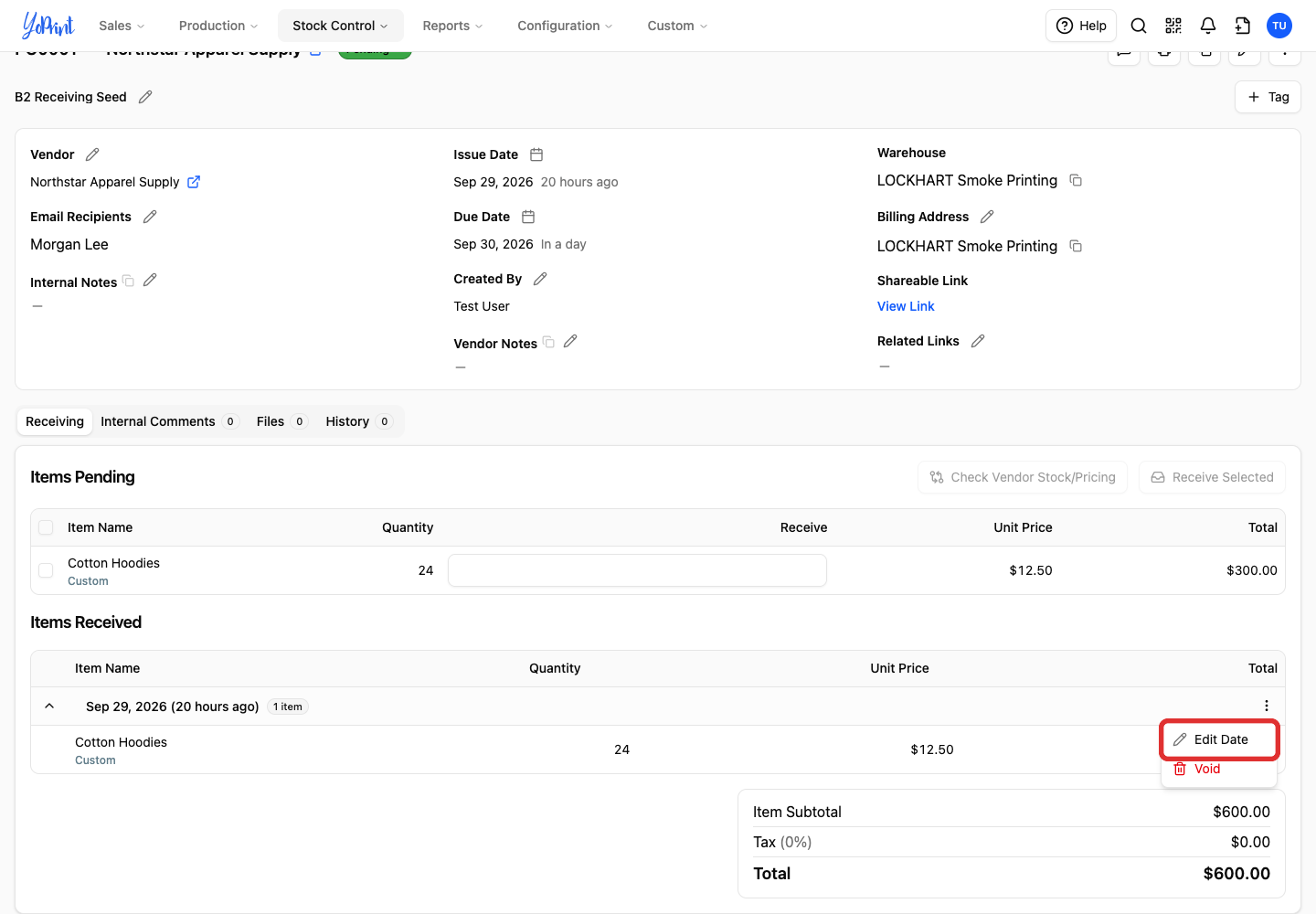Open the History tab
Image resolution: width=1316 pixels, height=914 pixels.
pyautogui.click(x=358, y=421)
